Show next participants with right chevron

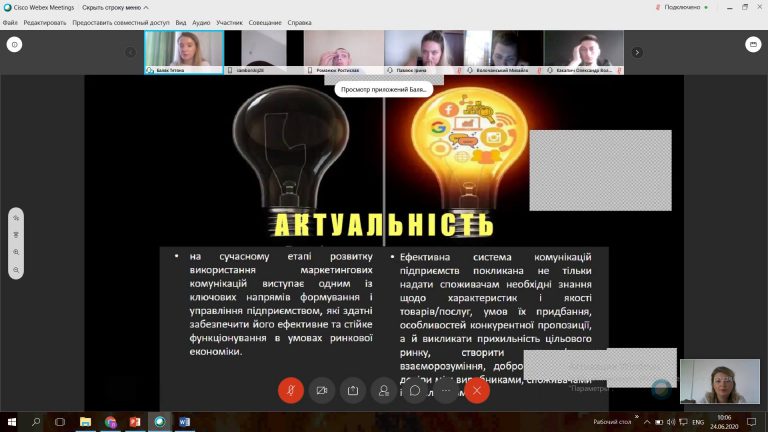[637, 52]
